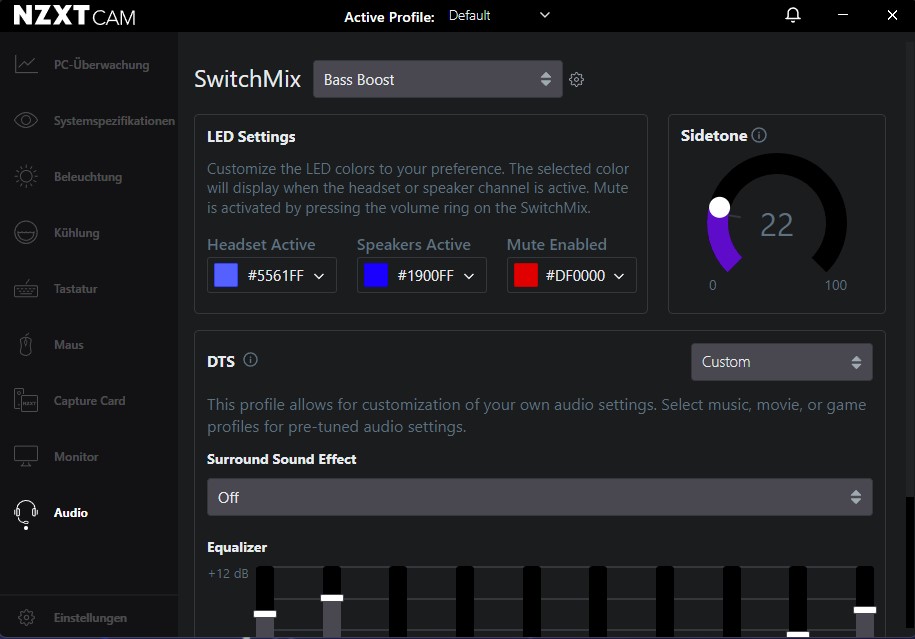Click the Systemspezifikationen eye icon
The width and height of the screenshot is (915, 639).
[x=26, y=120]
